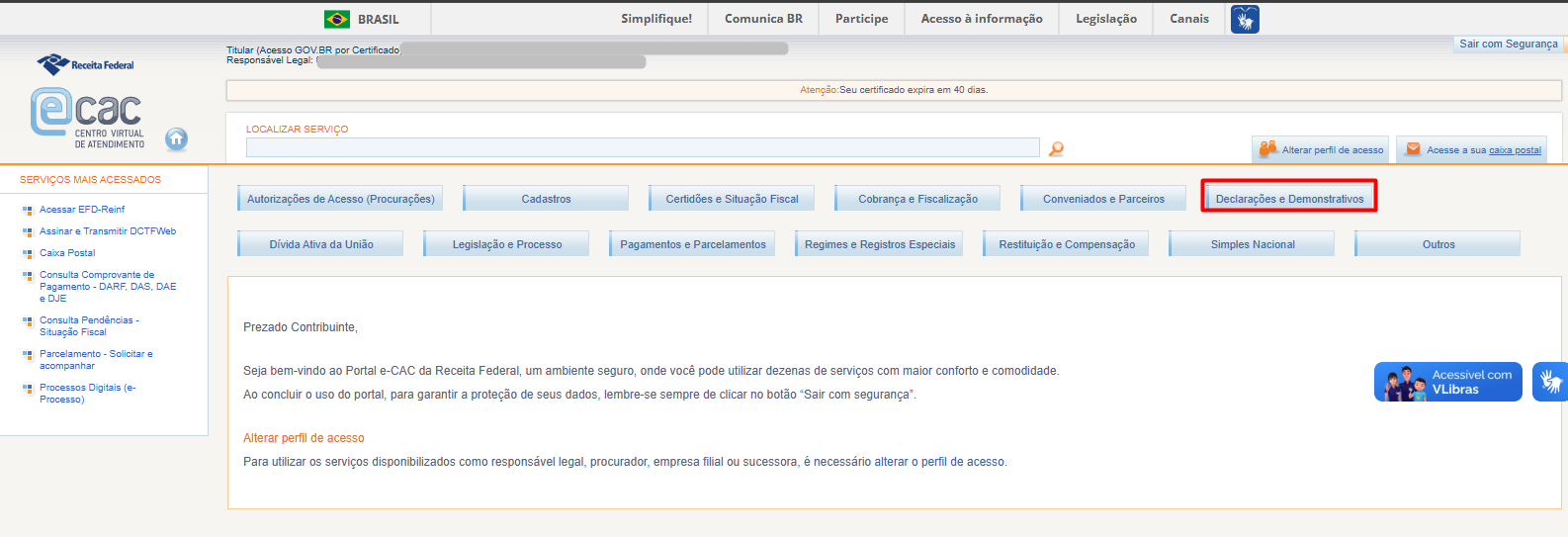Open VLibras accessibility icon in top bar
The height and width of the screenshot is (537, 1568).
[1245, 19]
